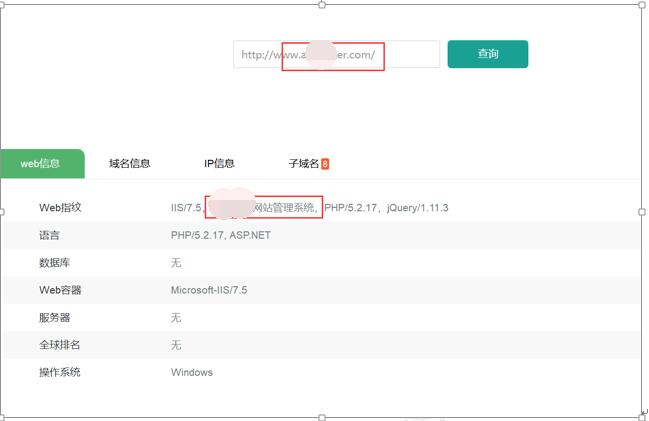The image size is (649, 421).
Task: Click the orange subdomain count badge
Action: 325,164
